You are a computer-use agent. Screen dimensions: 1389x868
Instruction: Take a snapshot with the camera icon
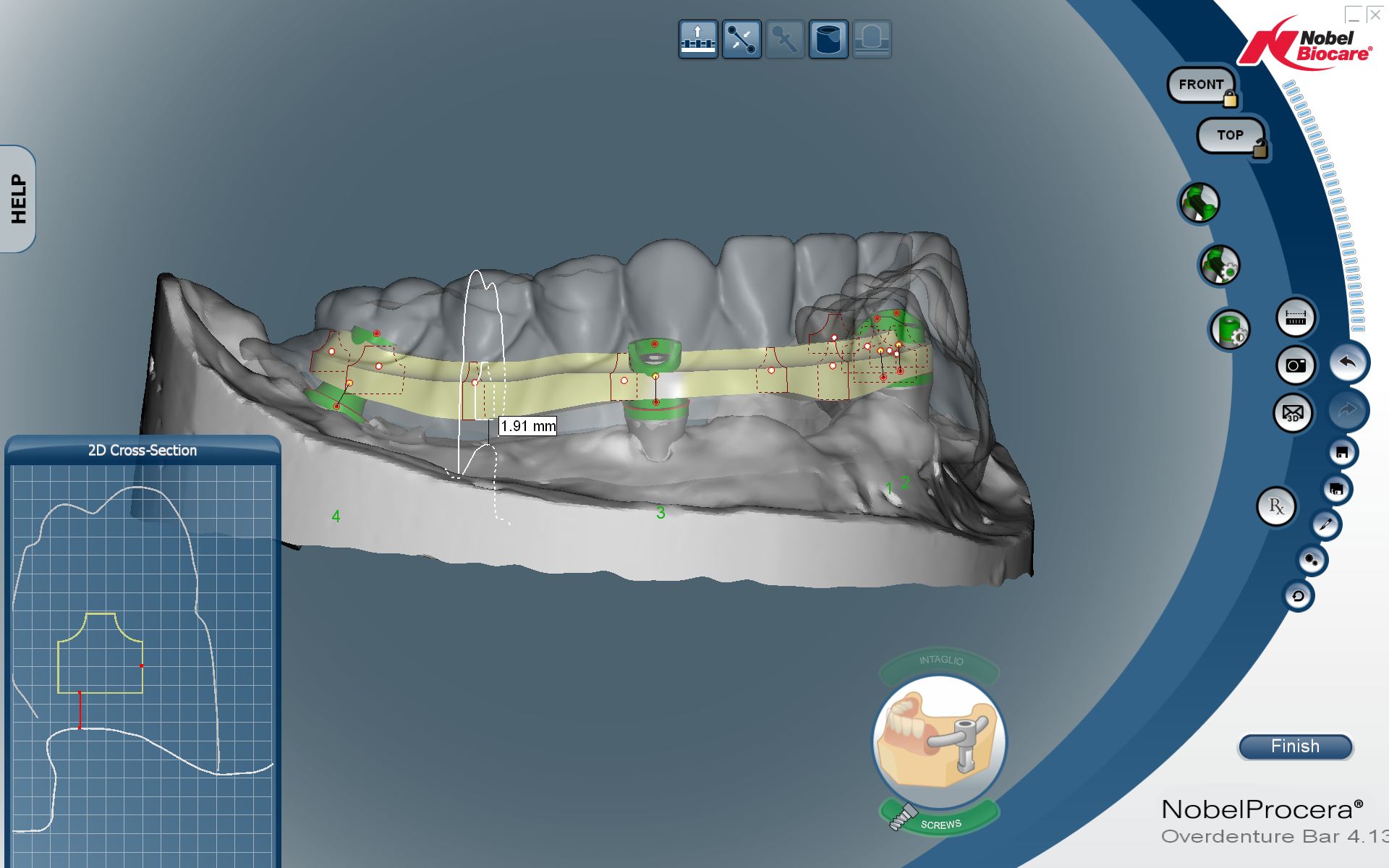click(1295, 365)
